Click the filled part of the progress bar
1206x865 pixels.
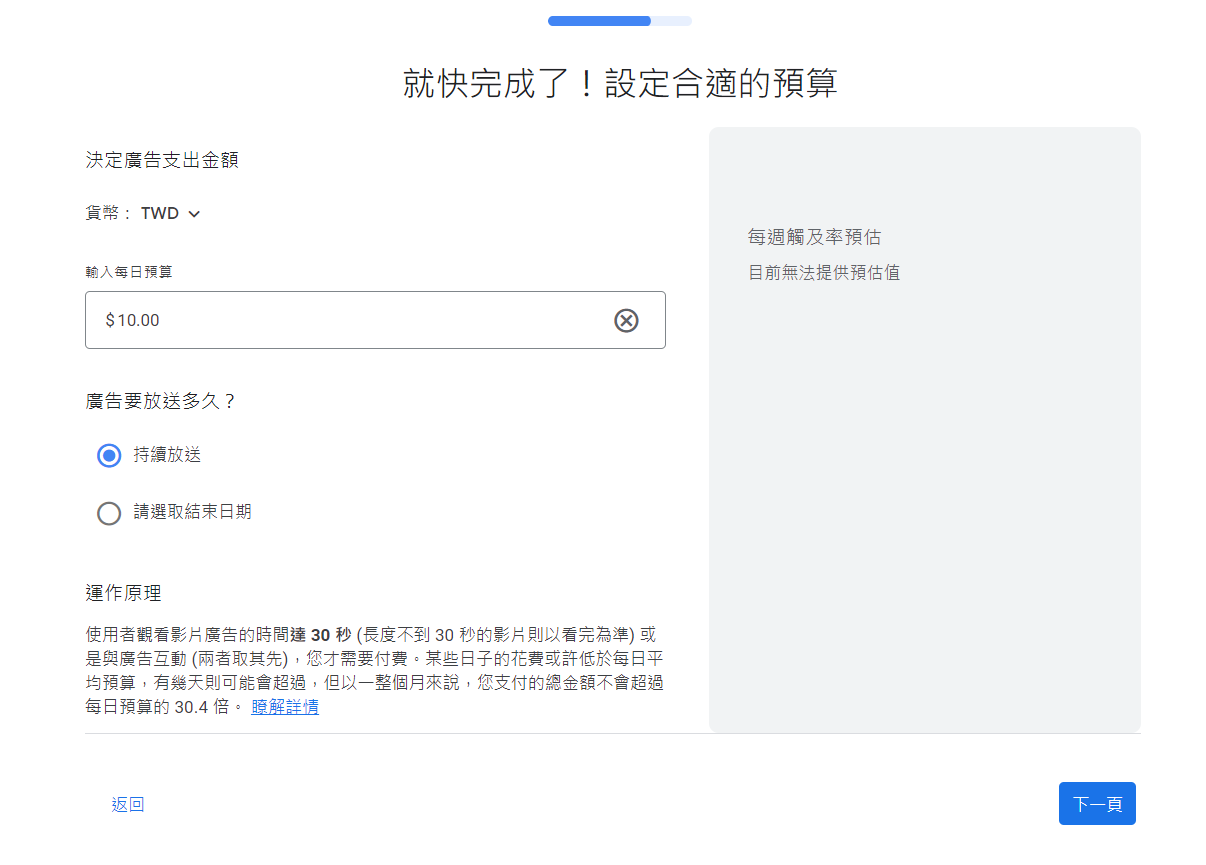pos(598,21)
